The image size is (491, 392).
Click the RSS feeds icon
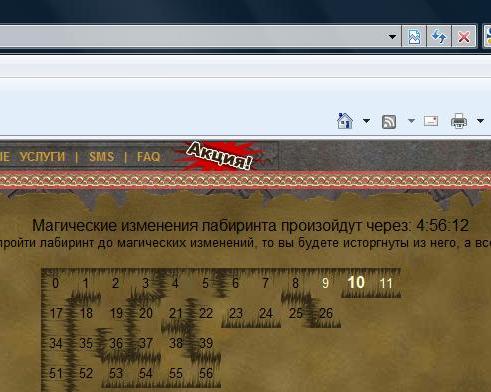tap(389, 122)
